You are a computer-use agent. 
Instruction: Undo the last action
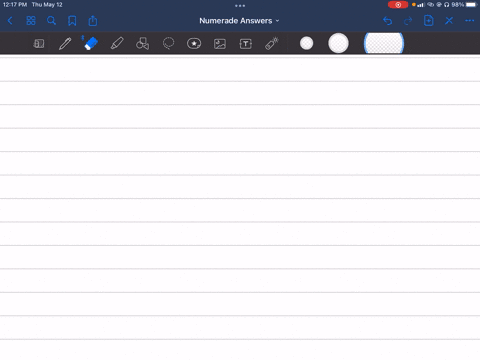[x=387, y=21]
